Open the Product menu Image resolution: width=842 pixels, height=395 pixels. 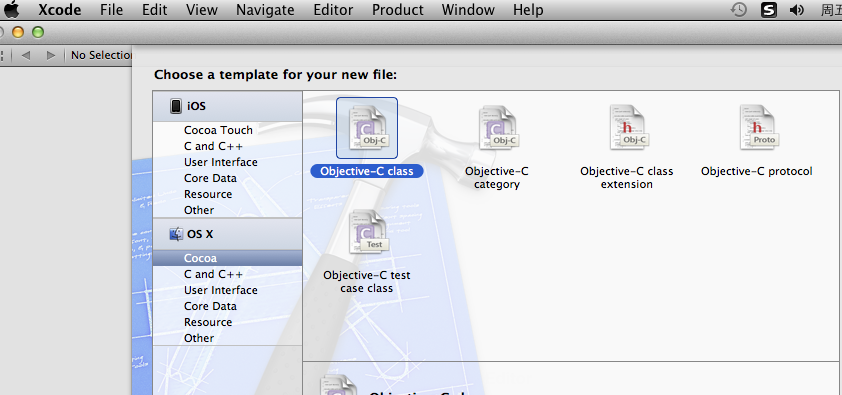[398, 10]
